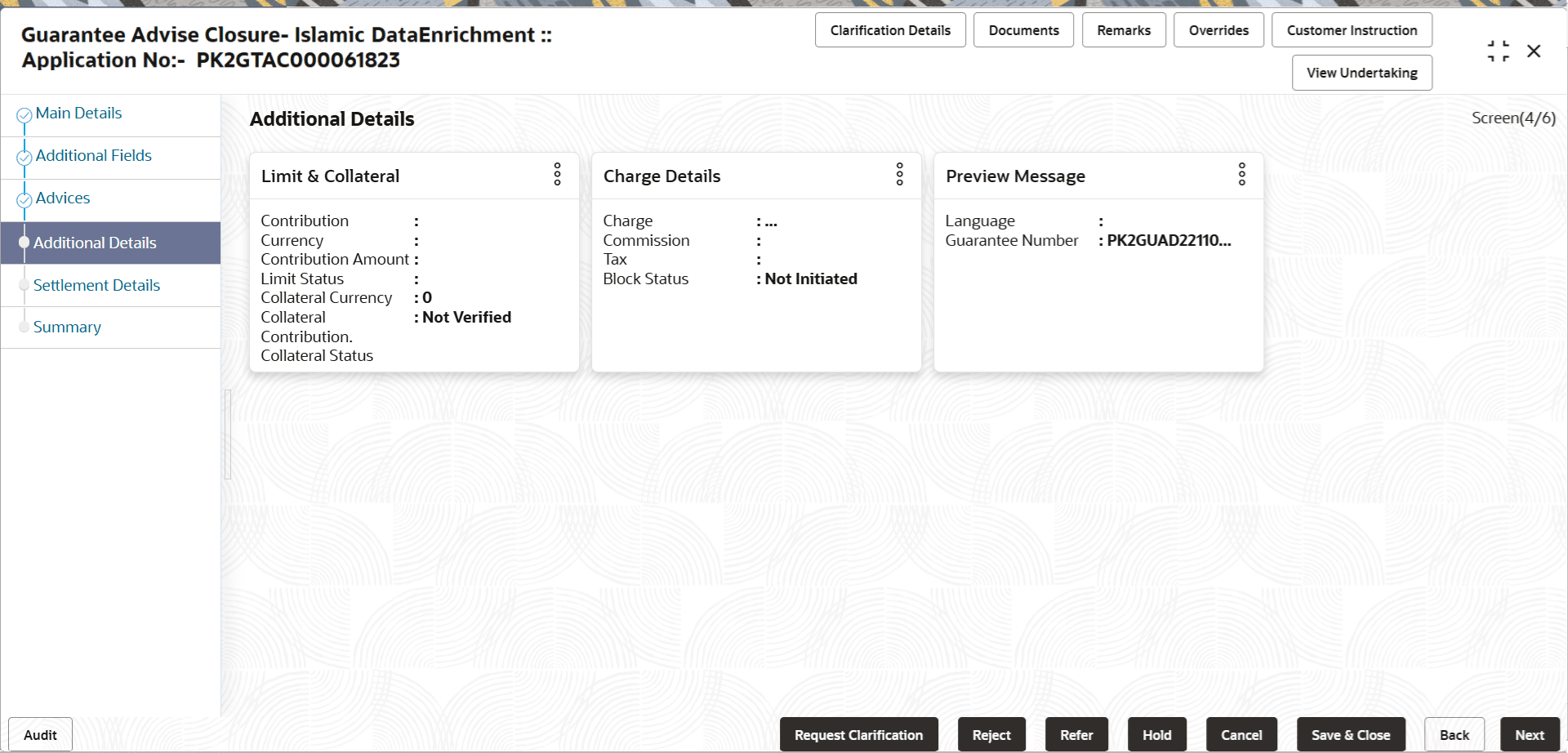
Task: Open the Audit details
Action: pos(40,735)
